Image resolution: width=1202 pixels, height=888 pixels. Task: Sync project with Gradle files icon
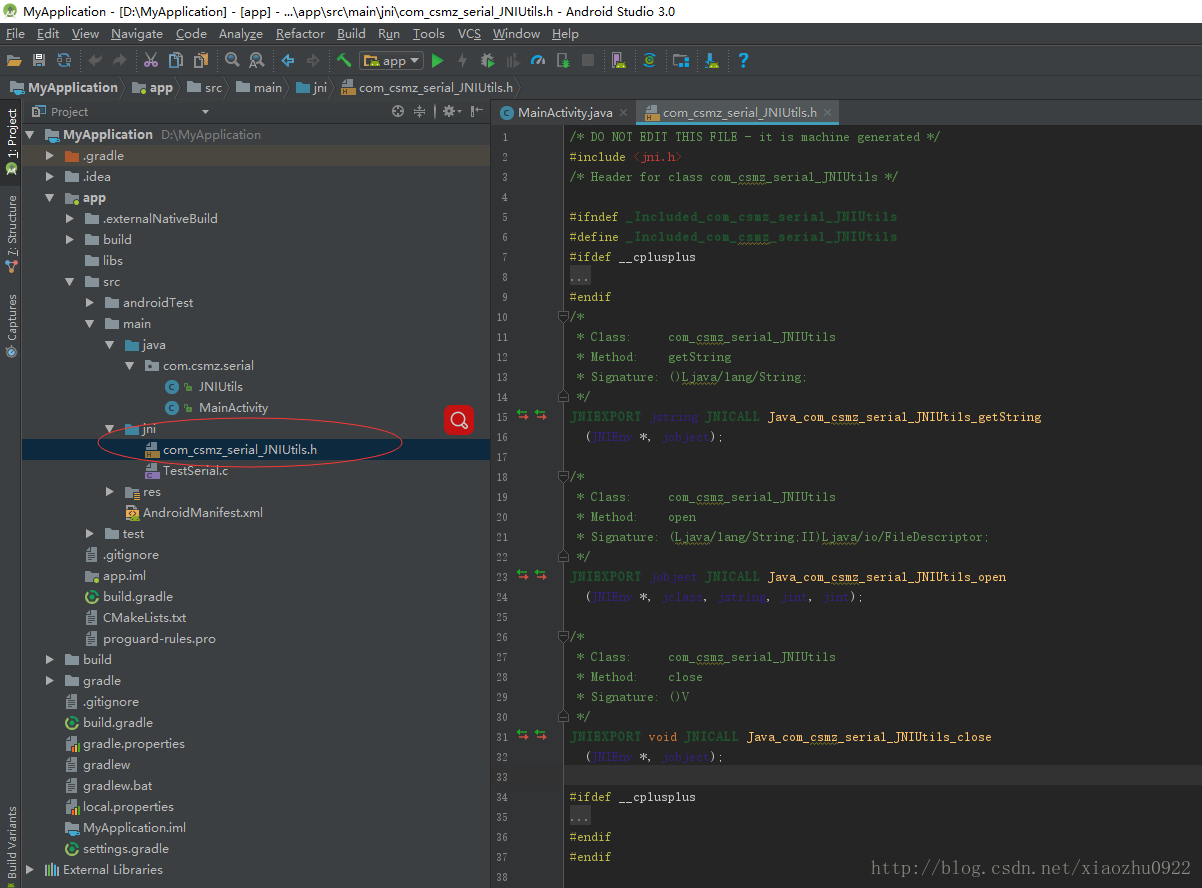pos(649,60)
